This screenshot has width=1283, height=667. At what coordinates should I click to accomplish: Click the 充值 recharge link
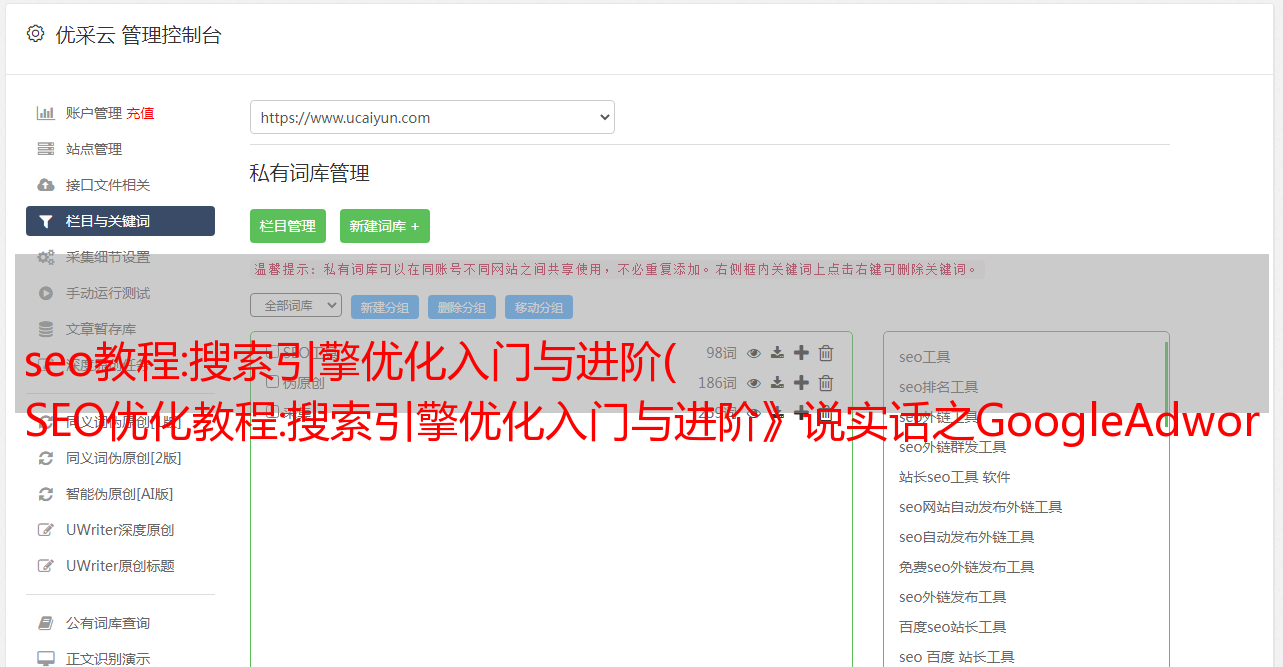pos(140,114)
